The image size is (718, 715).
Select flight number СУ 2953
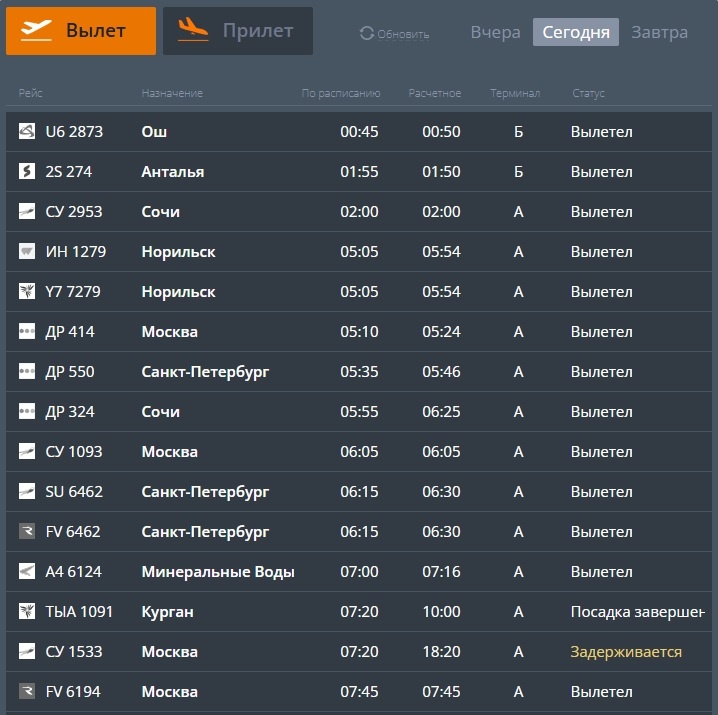pyautogui.click(x=74, y=212)
